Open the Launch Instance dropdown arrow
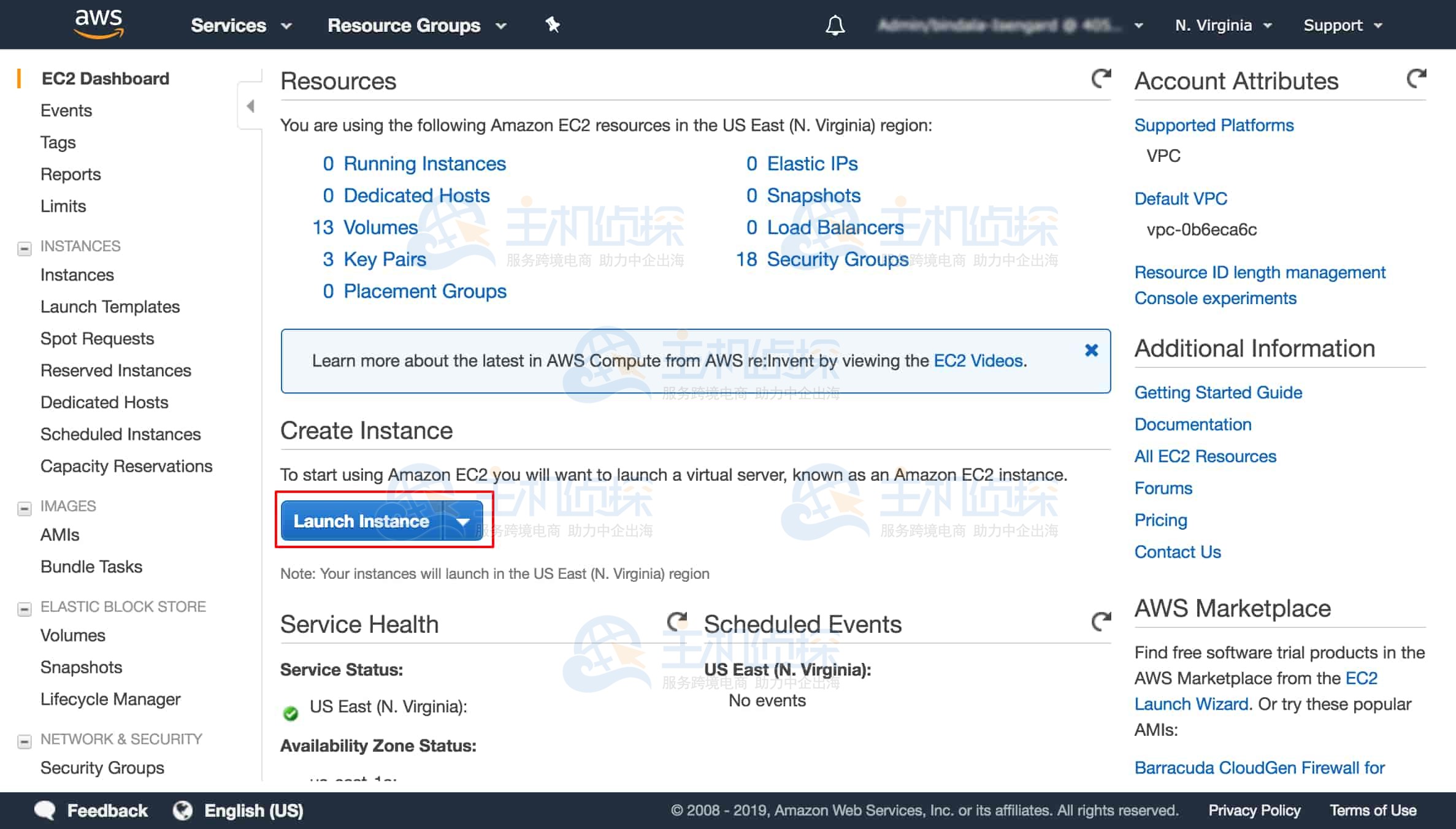The width and height of the screenshot is (1456, 829). point(463,521)
